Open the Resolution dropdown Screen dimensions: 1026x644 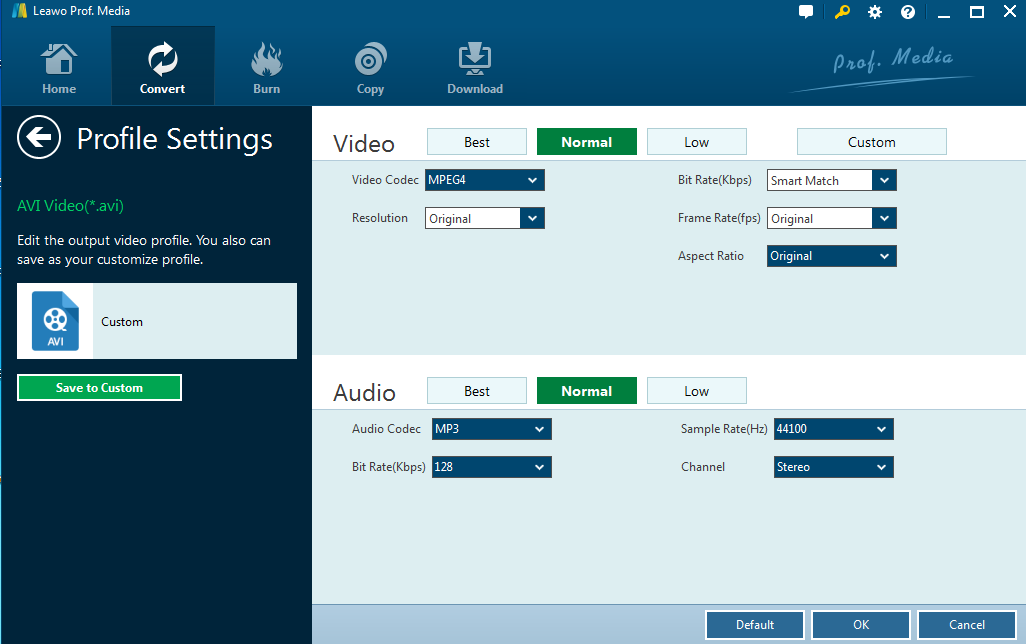point(485,218)
